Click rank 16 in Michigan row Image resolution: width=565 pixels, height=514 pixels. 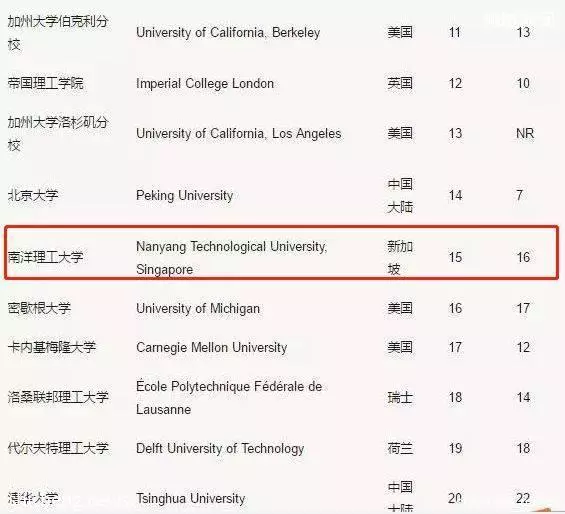455,309
